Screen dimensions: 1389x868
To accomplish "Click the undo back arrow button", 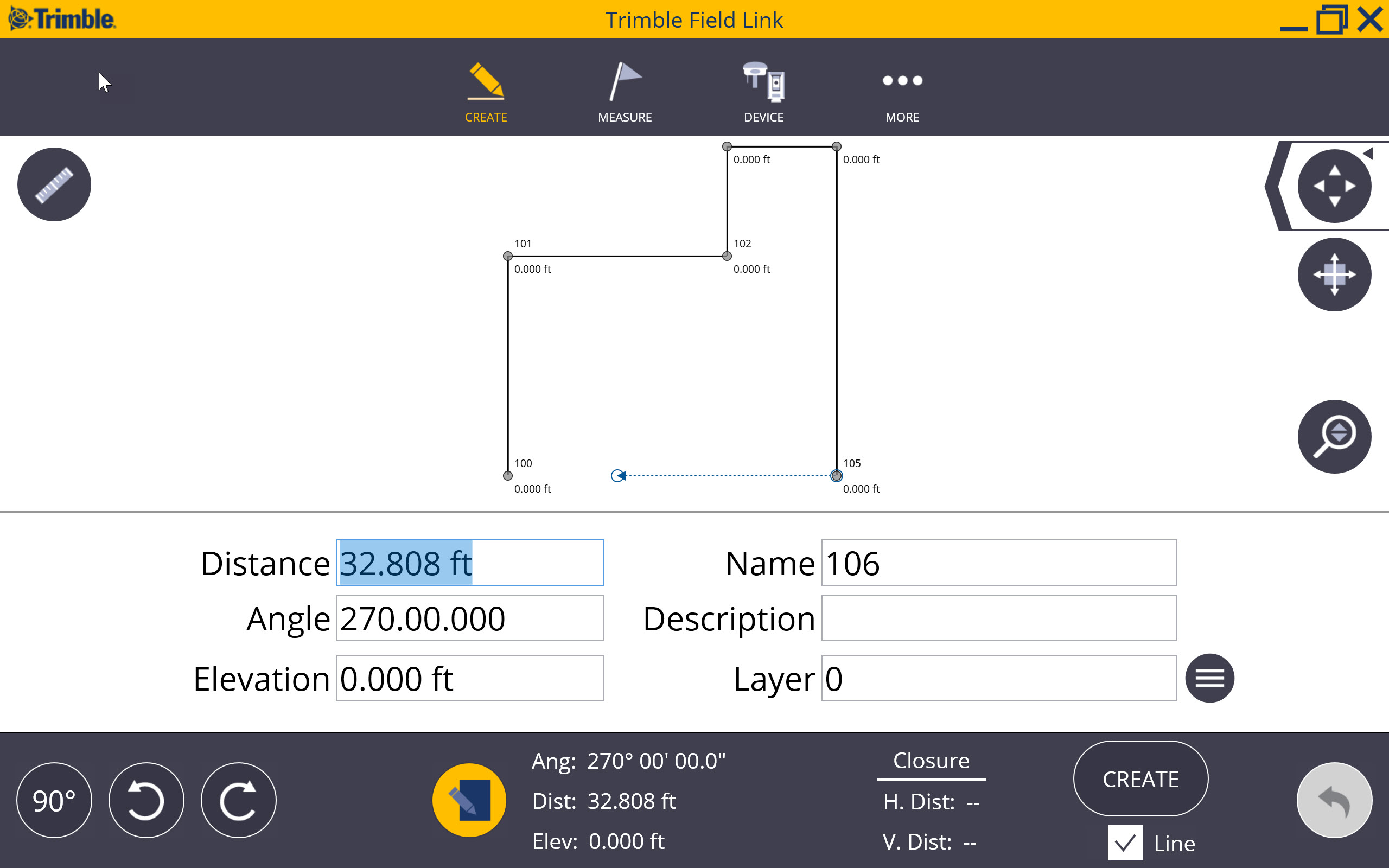I will tap(1335, 800).
